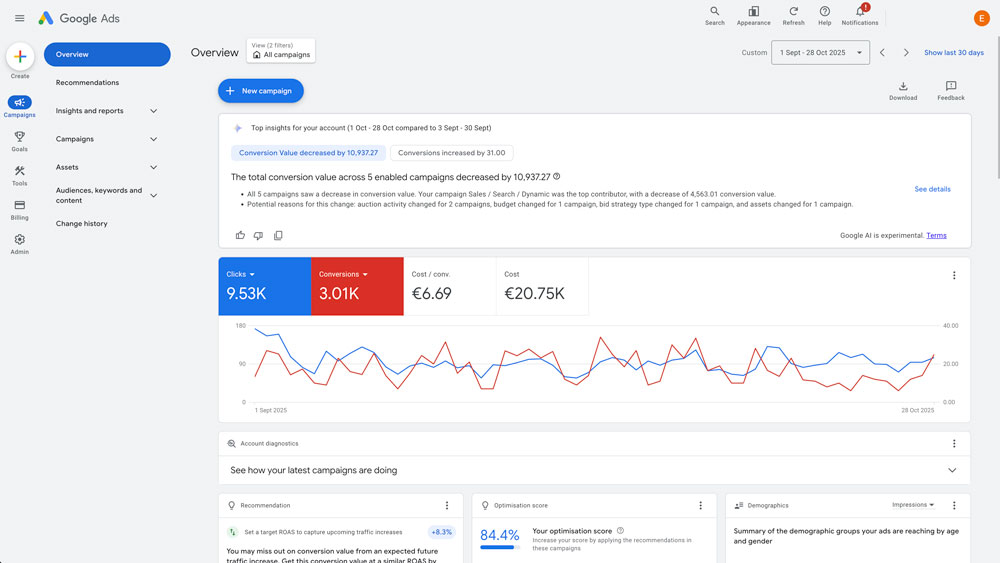Open the Search tool in header

click(714, 15)
